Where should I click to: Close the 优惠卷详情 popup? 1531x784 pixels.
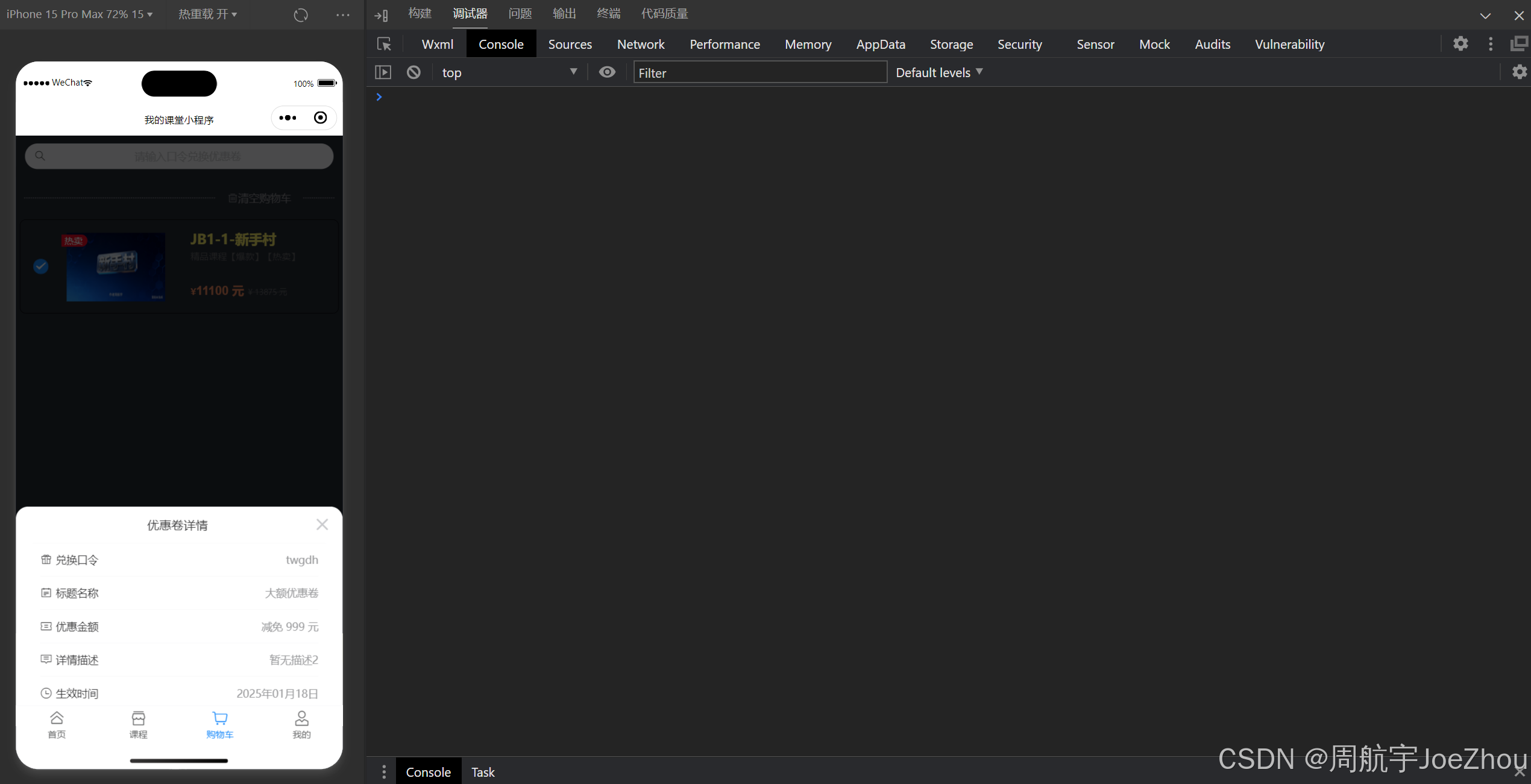(322, 524)
